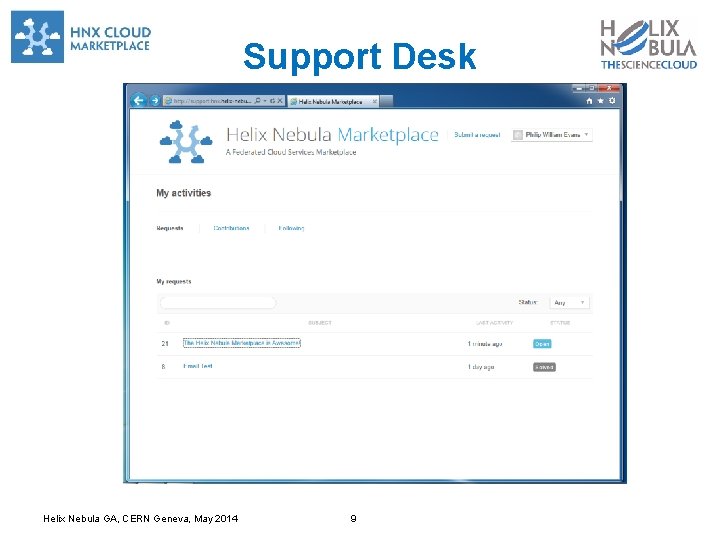
Task: Click the Helix Nebula Marketplace cloud logo
Action: tap(186, 142)
